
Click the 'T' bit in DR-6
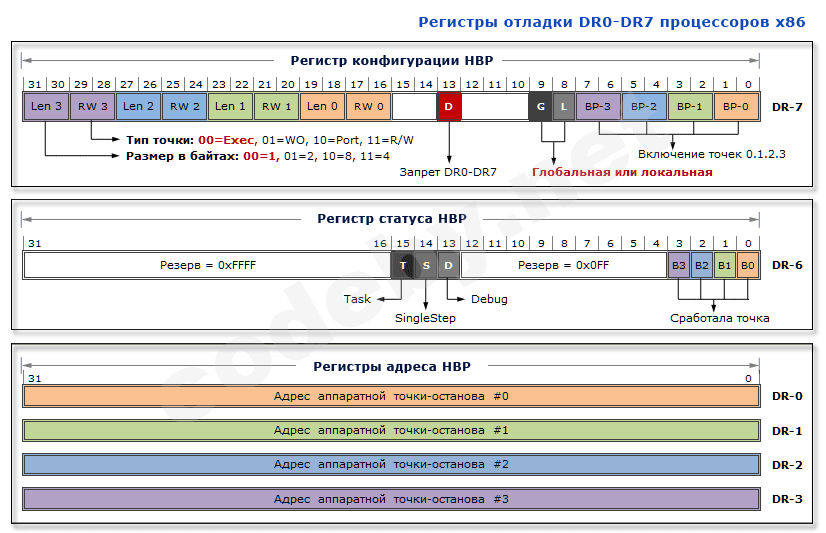tap(402, 265)
